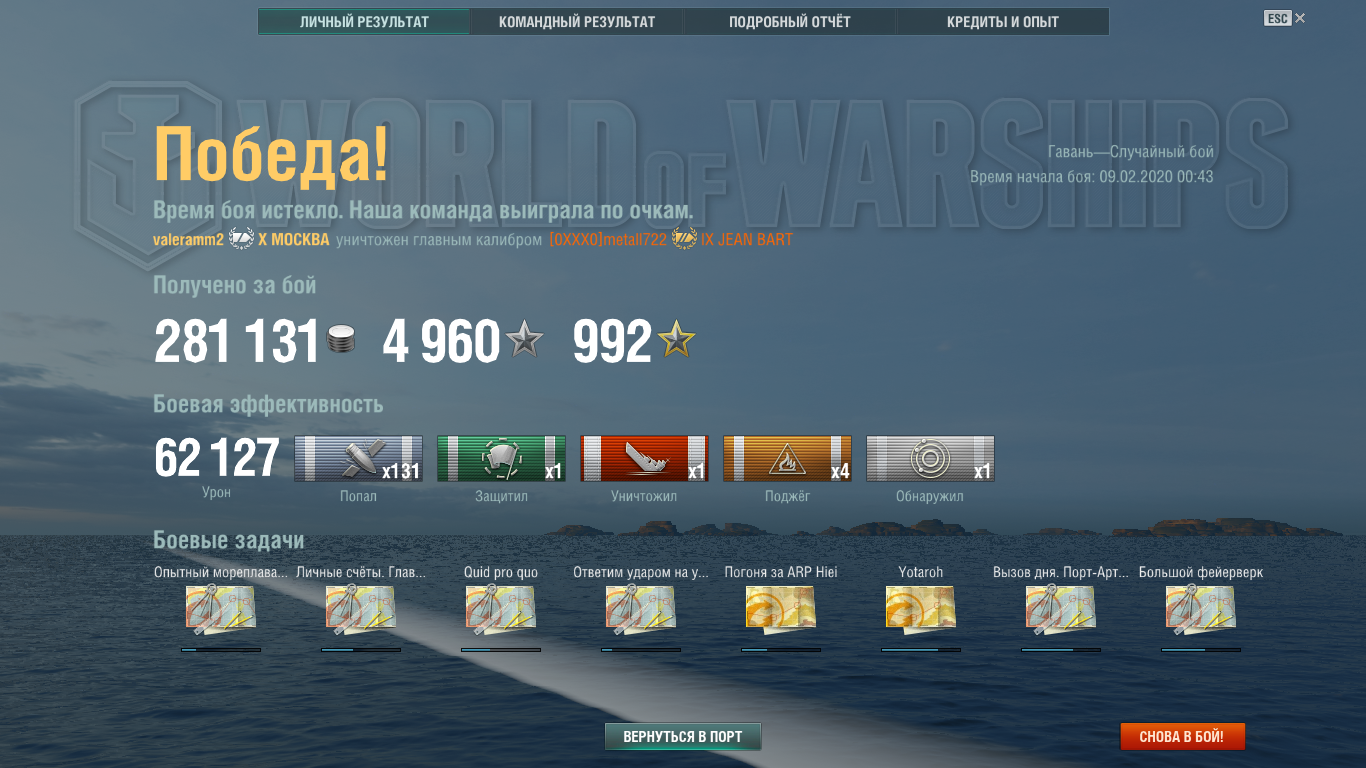Open the Большой фейерверк mission icon
The height and width of the screenshot is (768, 1366).
pyautogui.click(x=1201, y=609)
